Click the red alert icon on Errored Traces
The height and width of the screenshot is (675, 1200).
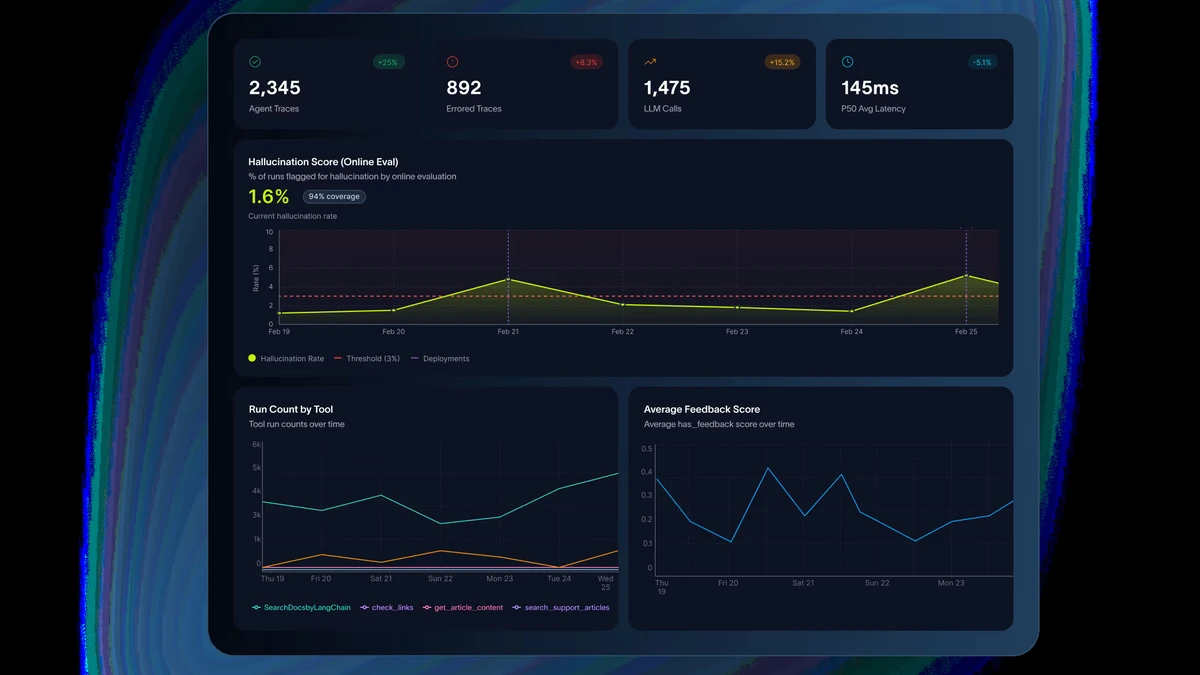coord(452,62)
